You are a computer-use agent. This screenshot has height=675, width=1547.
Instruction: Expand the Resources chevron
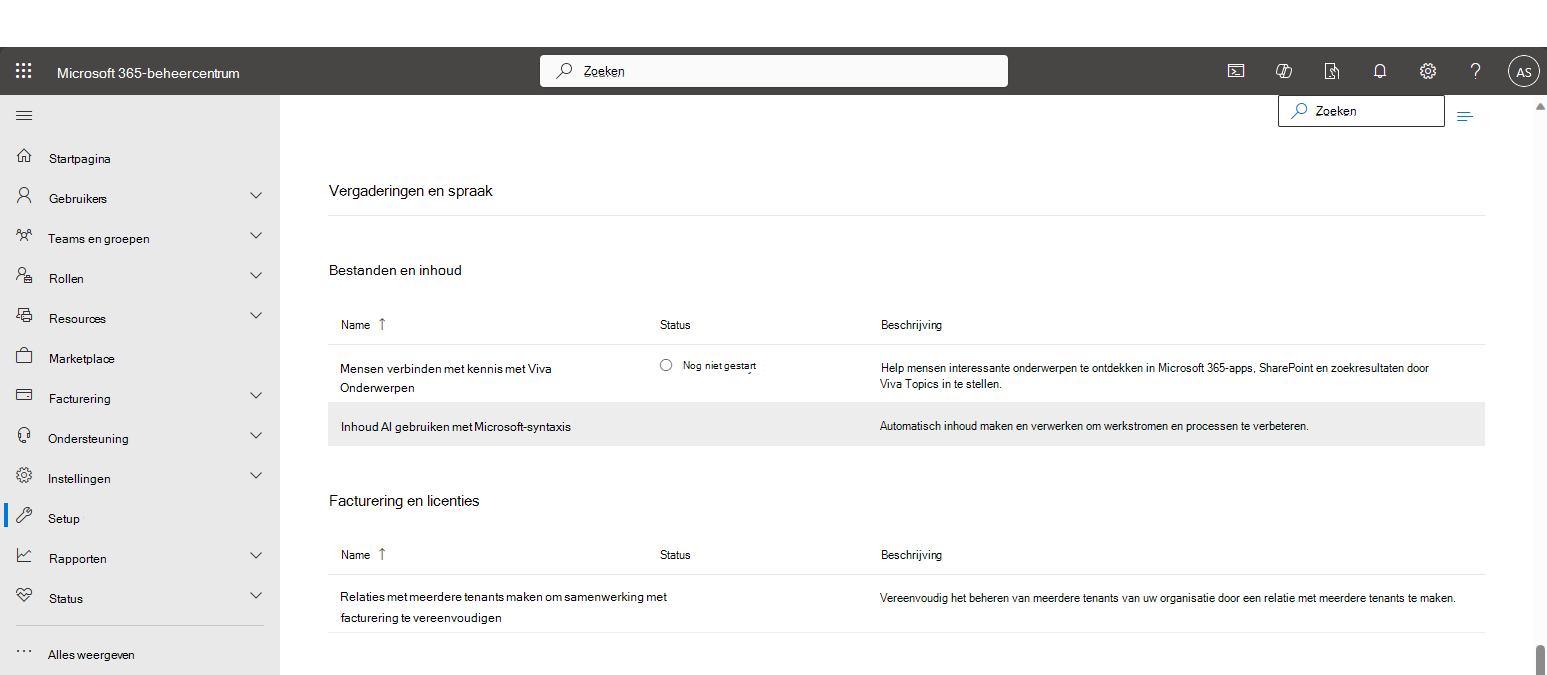256,316
